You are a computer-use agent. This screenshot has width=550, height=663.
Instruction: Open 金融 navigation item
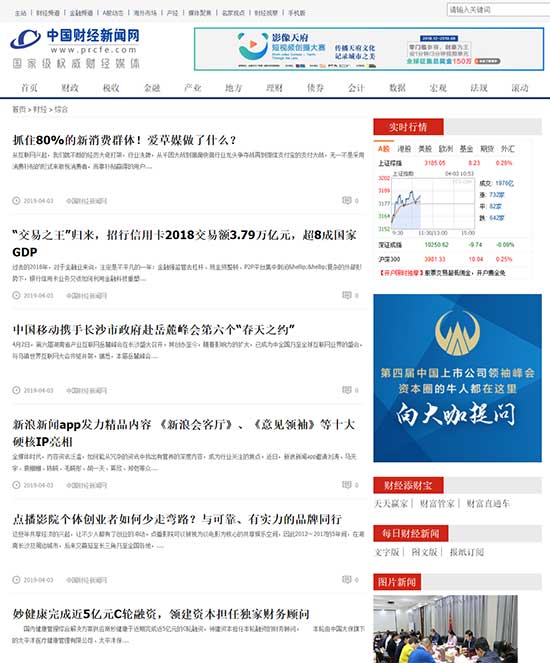pyautogui.click(x=152, y=88)
